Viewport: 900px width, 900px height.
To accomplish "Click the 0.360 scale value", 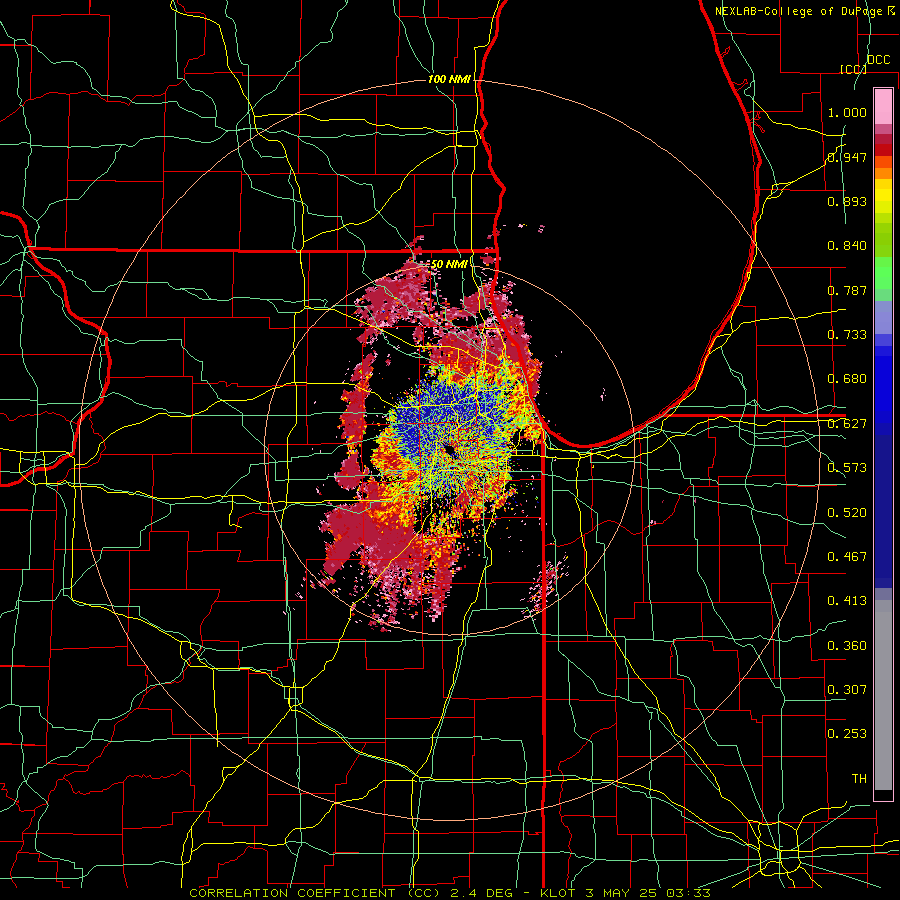I will [847, 646].
